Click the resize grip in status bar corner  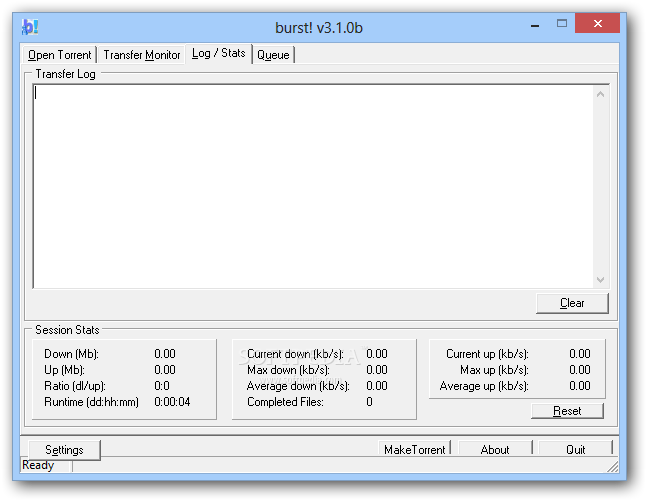pyautogui.click(x=612, y=467)
